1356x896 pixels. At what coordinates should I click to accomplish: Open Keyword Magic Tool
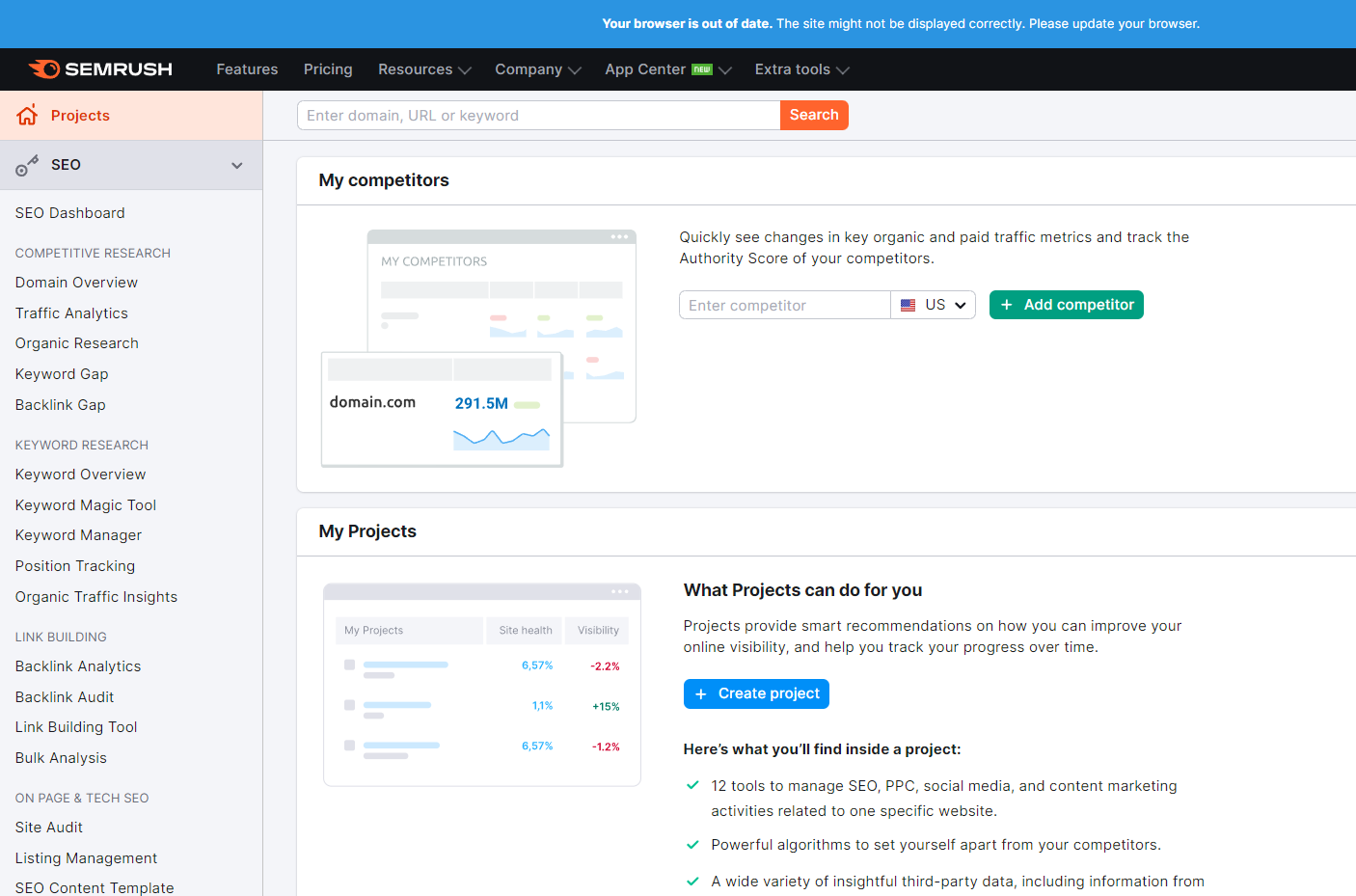pyautogui.click(x=86, y=505)
